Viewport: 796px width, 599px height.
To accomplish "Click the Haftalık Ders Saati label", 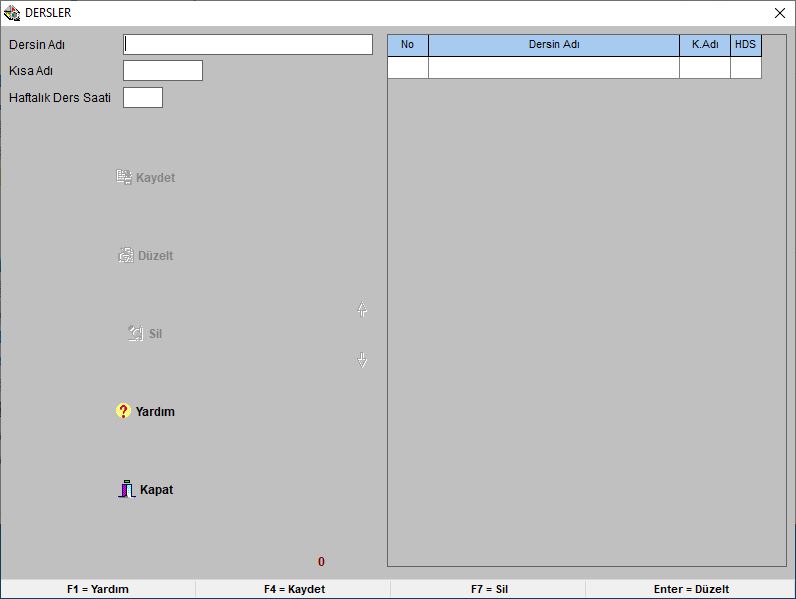I will (60, 97).
